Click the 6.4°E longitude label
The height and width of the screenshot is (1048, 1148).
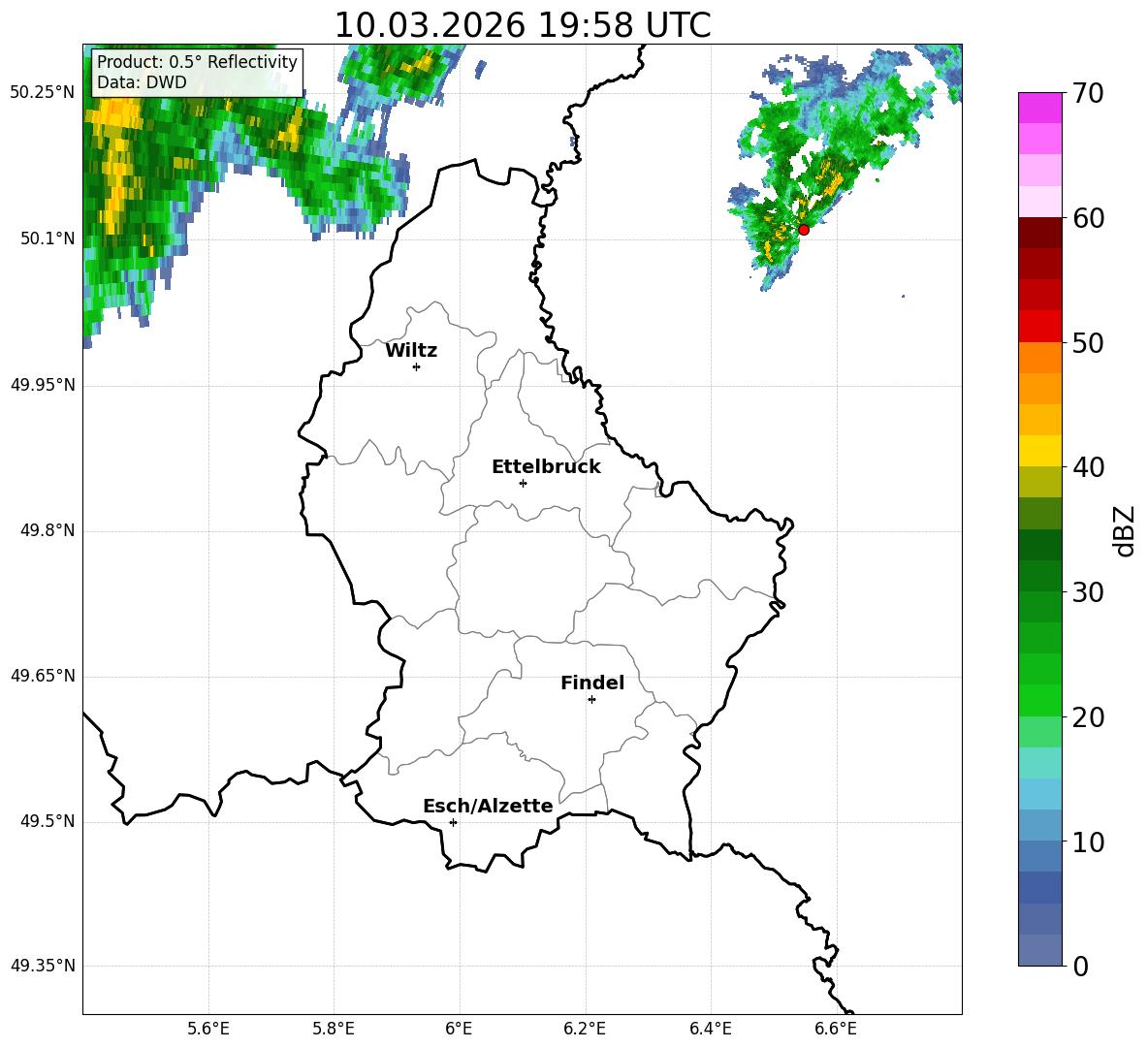(710, 1029)
